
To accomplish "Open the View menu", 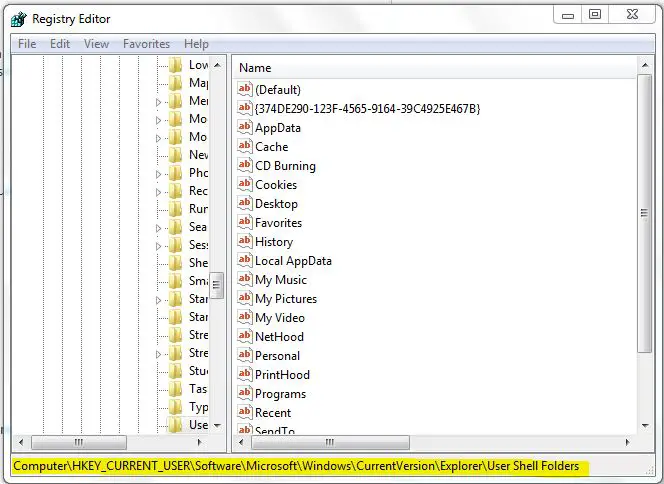I will 96,44.
